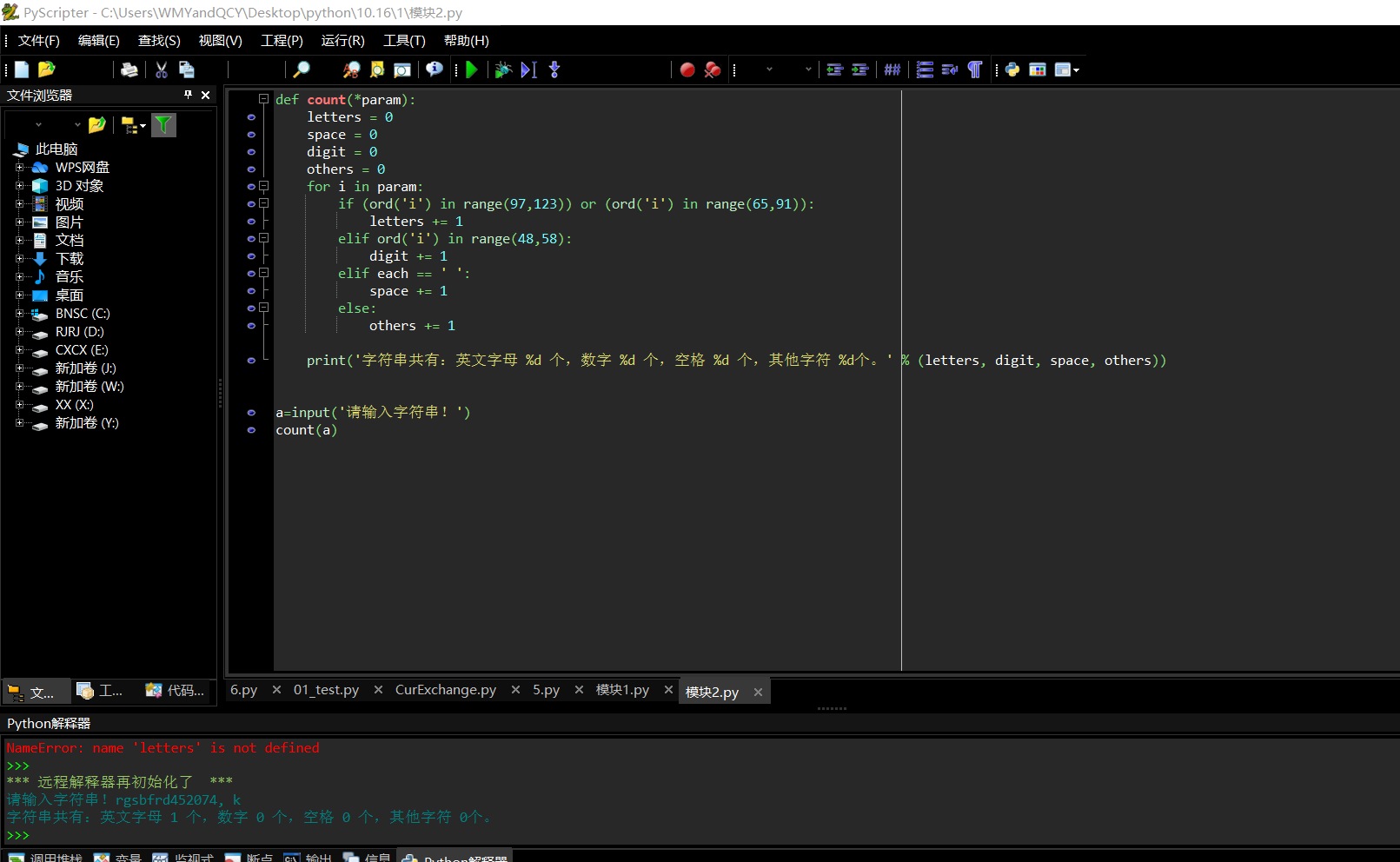Toggle breakpoint on the 'others += 1' line

pos(251,326)
